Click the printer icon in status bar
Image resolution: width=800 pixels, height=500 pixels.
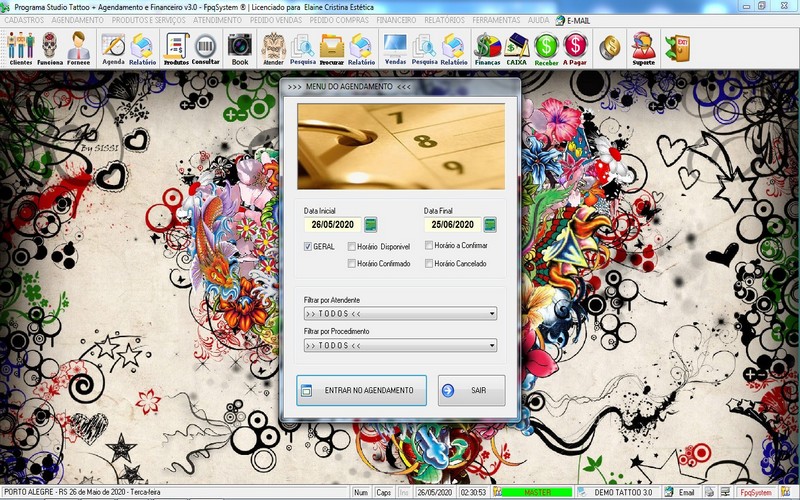tap(709, 492)
